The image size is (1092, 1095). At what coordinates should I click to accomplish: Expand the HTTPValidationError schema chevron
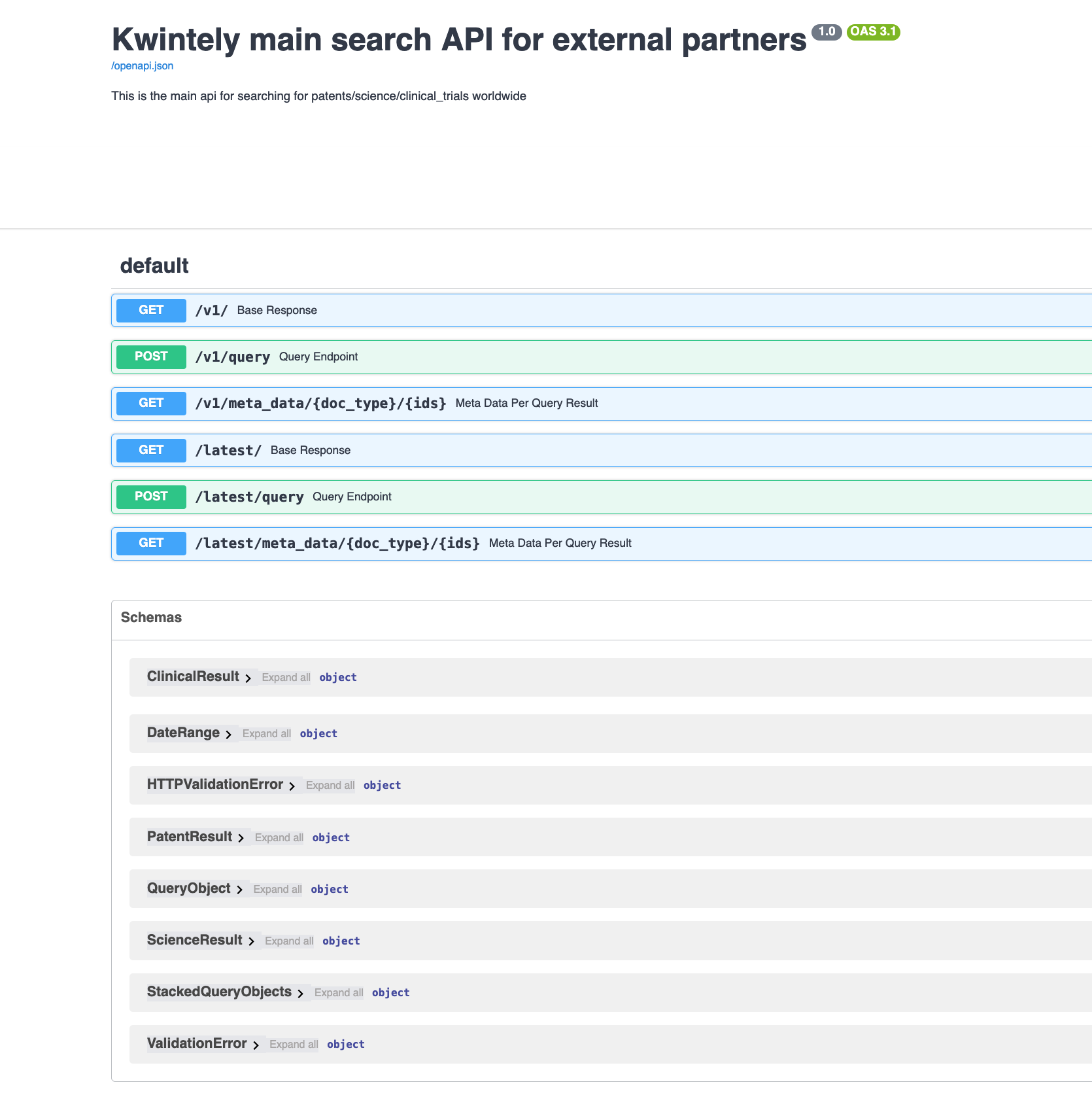coord(292,786)
